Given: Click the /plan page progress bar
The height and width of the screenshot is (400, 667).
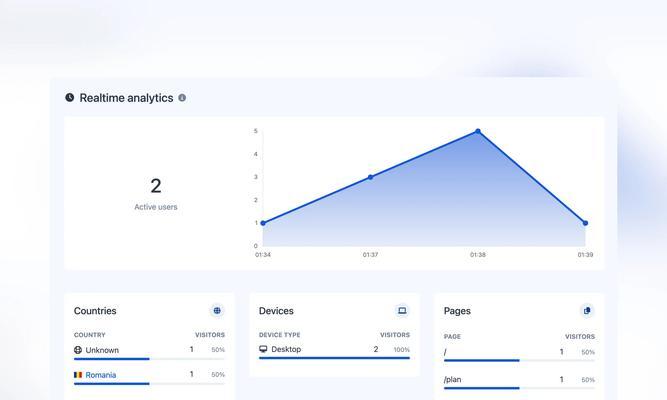Looking at the screenshot, I should pyautogui.click(x=519, y=388).
